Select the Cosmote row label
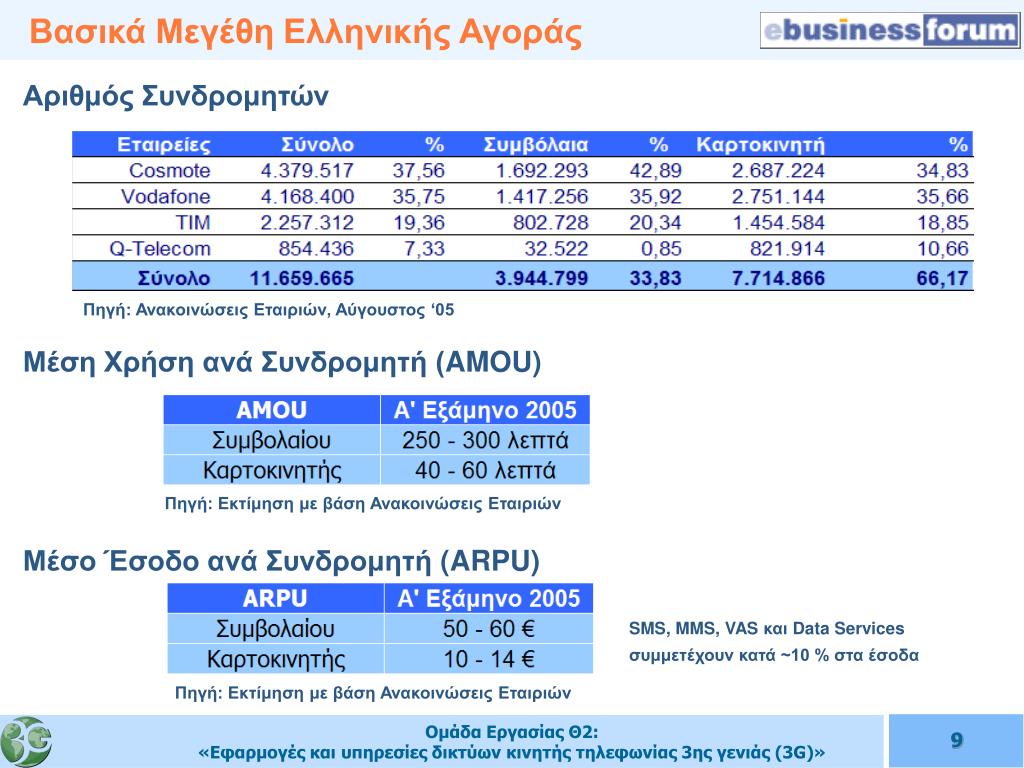The height and width of the screenshot is (768, 1024). click(x=170, y=170)
